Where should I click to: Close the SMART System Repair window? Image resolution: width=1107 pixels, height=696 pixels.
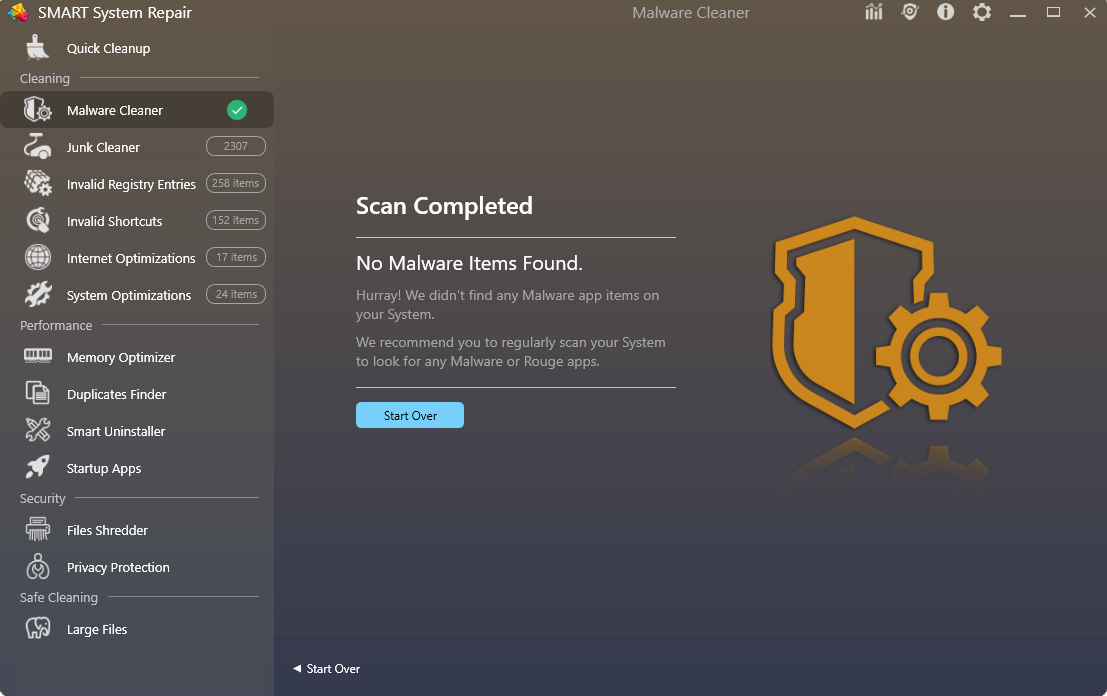click(1089, 13)
